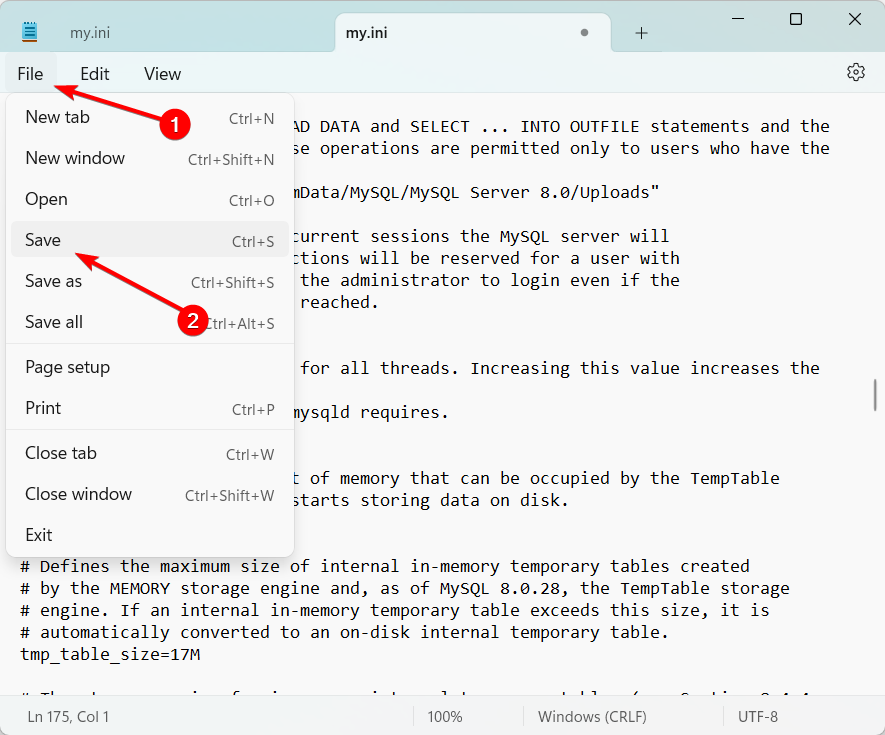Open the File menu
This screenshot has height=735, width=885.
tap(30, 74)
